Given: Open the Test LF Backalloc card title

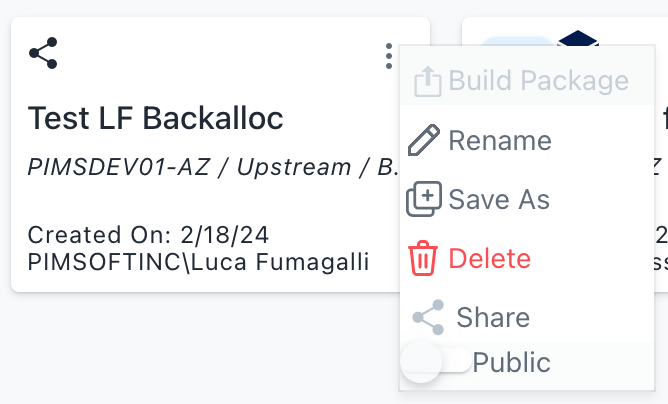Looking at the screenshot, I should 156,118.
